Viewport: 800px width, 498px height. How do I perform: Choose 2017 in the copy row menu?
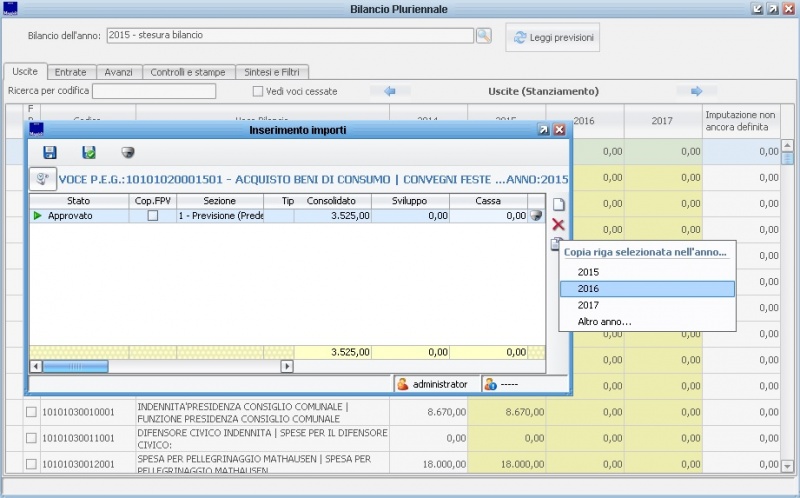click(x=588, y=305)
